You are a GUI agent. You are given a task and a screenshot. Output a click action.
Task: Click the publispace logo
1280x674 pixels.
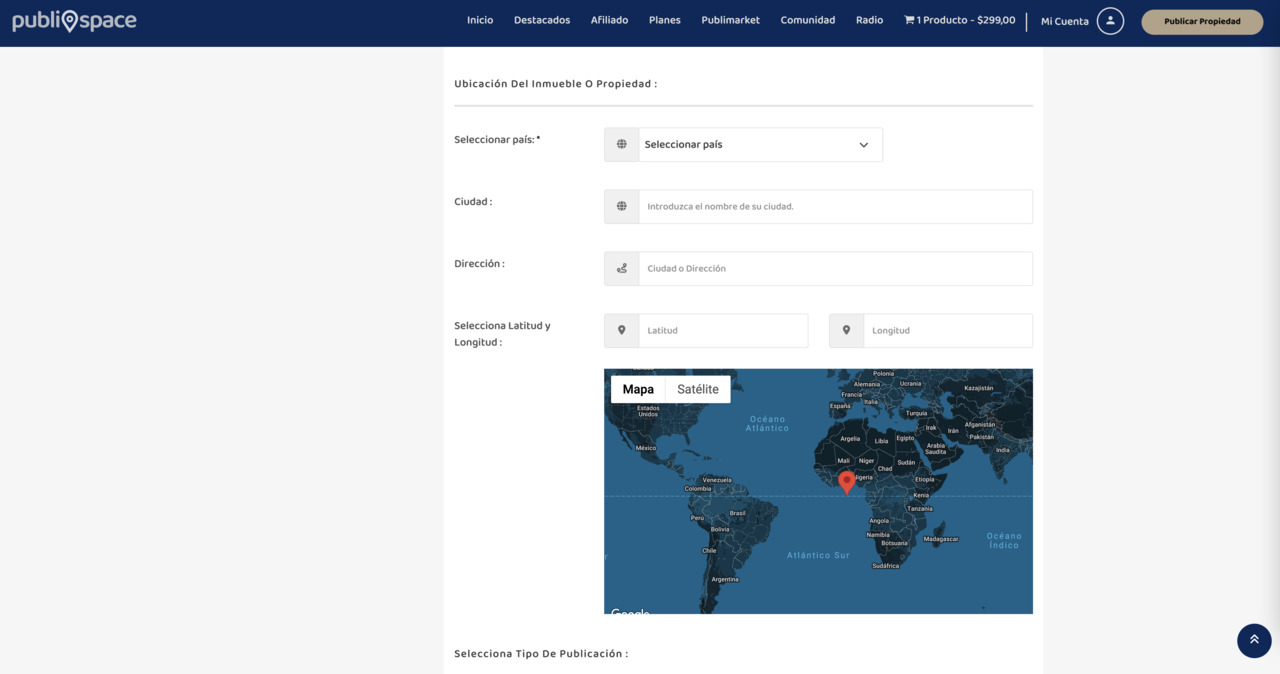[74, 20]
